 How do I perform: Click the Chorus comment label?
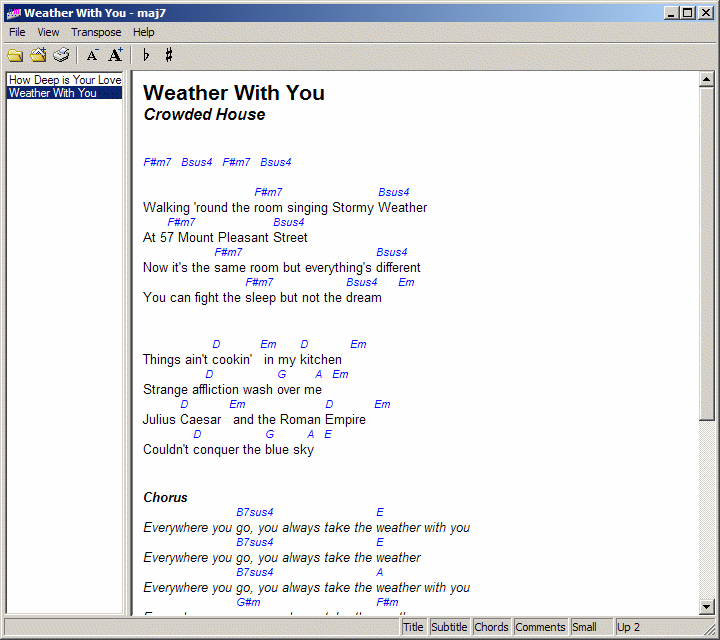pyautogui.click(x=165, y=498)
